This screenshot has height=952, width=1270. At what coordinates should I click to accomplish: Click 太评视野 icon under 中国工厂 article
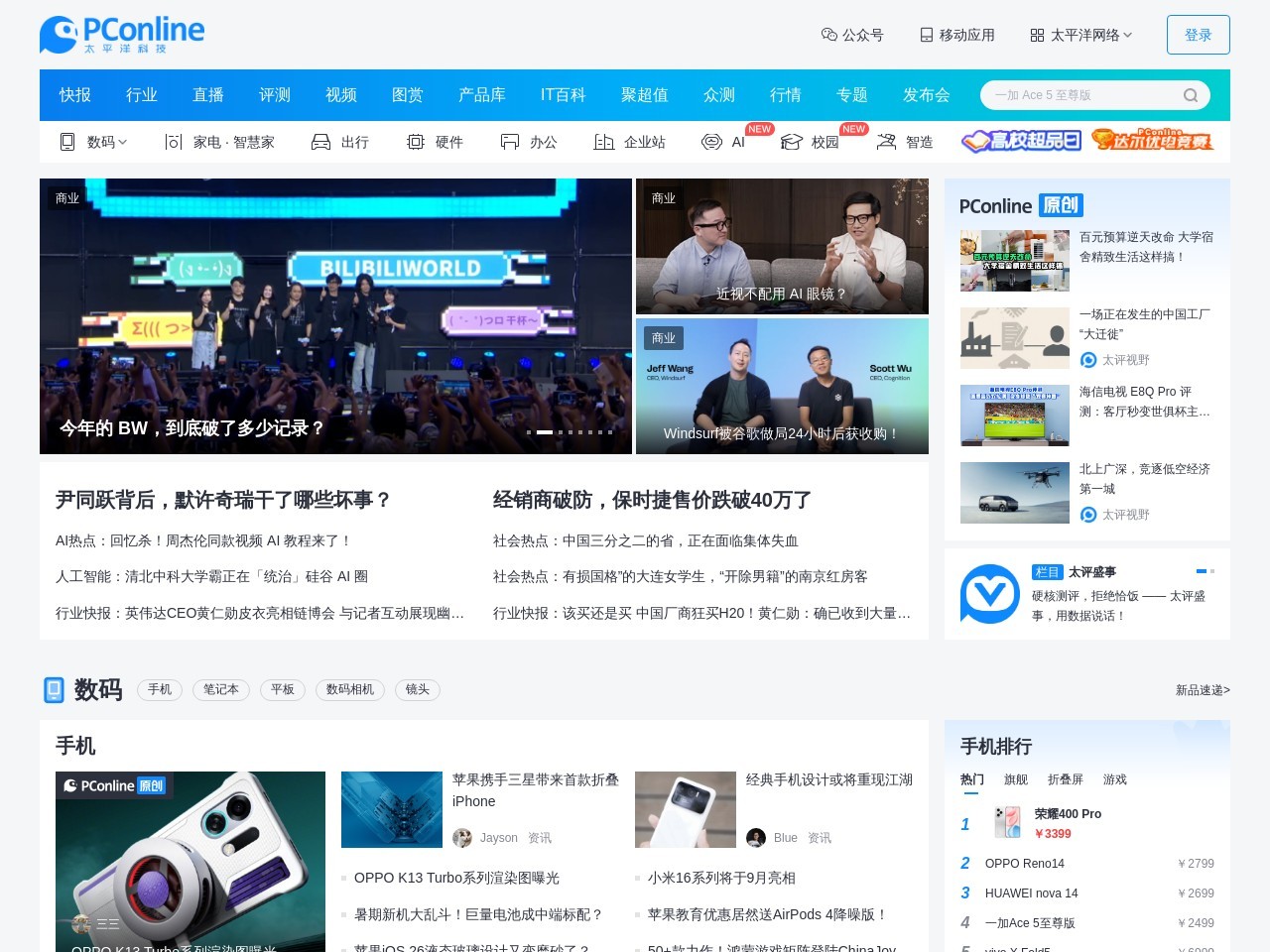pyautogui.click(x=1088, y=360)
